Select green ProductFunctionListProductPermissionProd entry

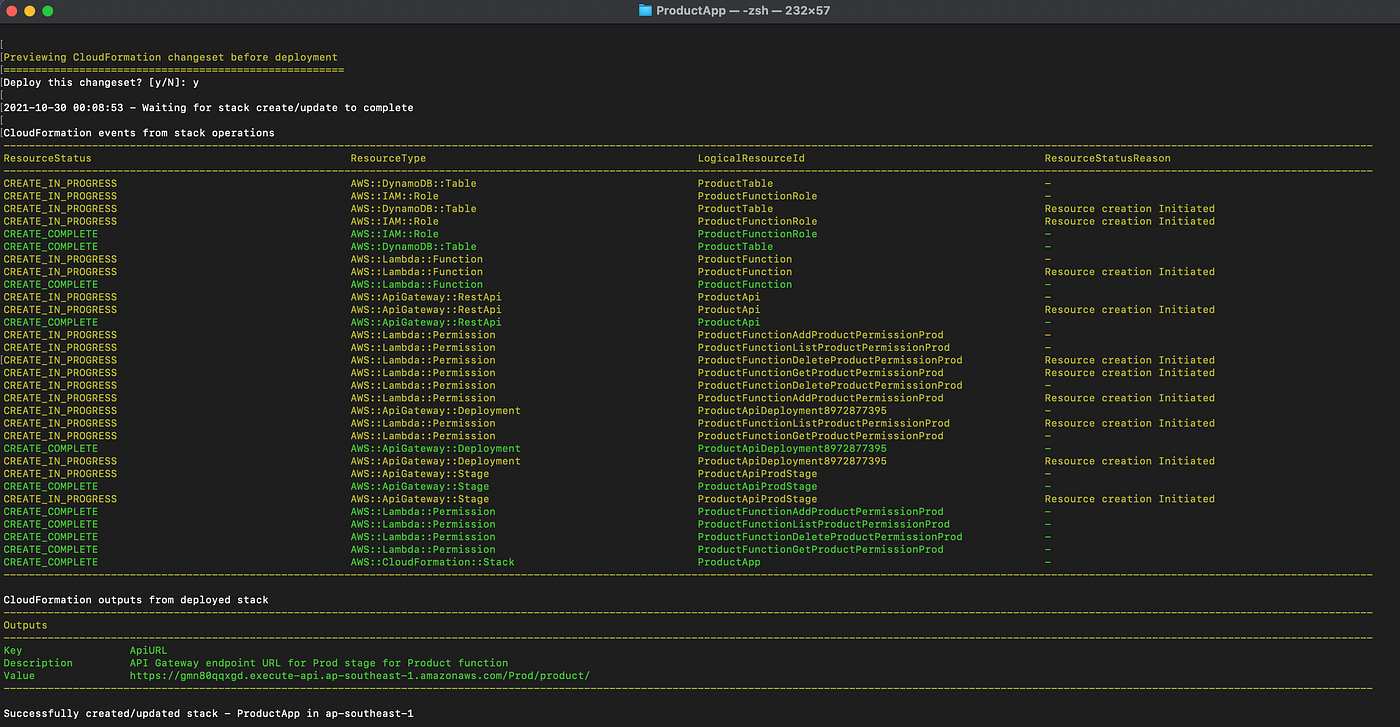[823, 524]
